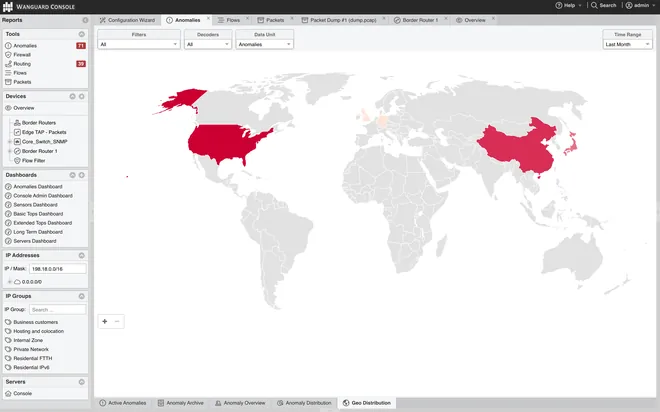Collapse the Tools panel
This screenshot has width=660, height=412.
click(x=82, y=34)
